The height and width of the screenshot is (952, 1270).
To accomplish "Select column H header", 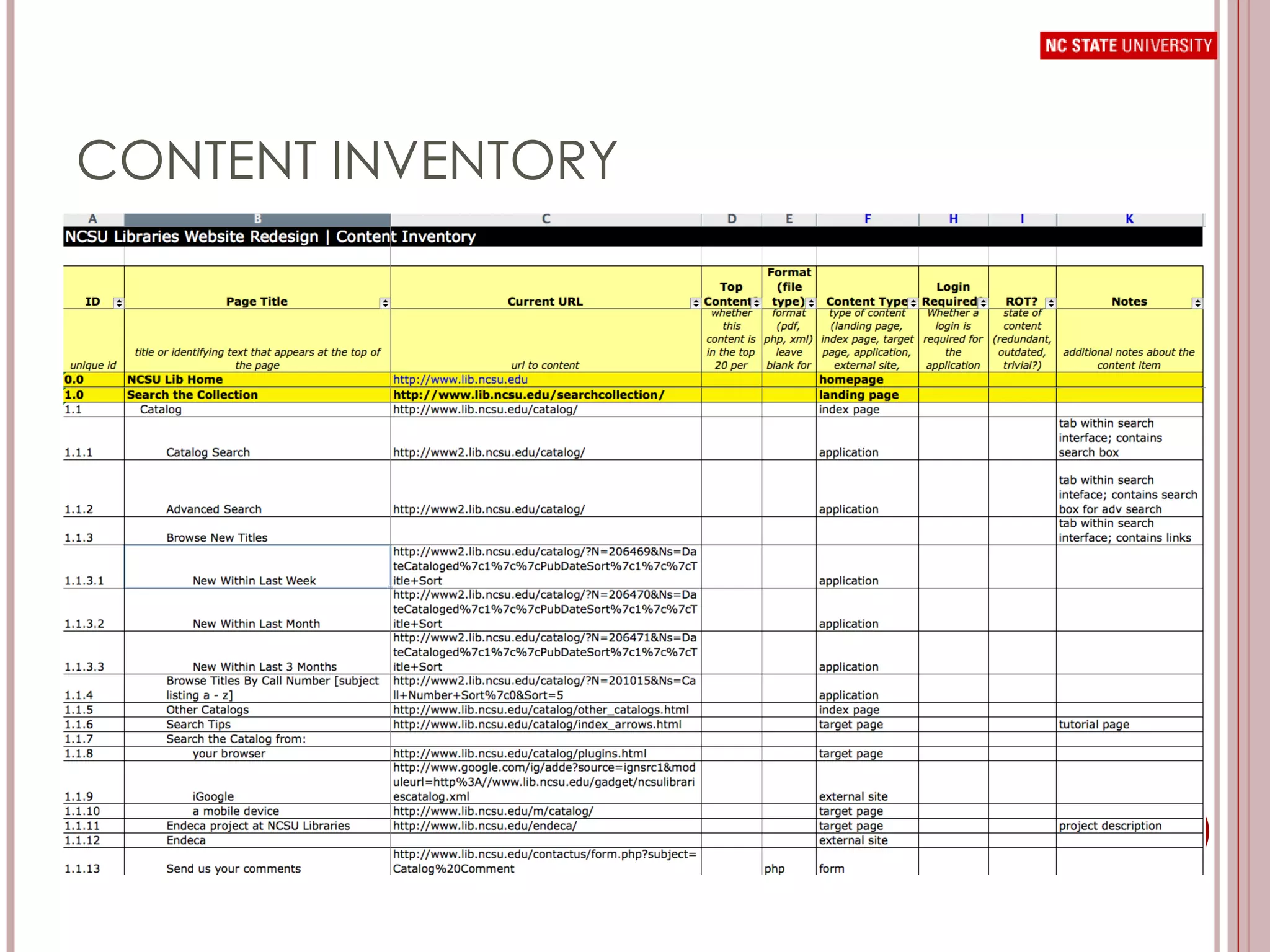I will [x=953, y=219].
